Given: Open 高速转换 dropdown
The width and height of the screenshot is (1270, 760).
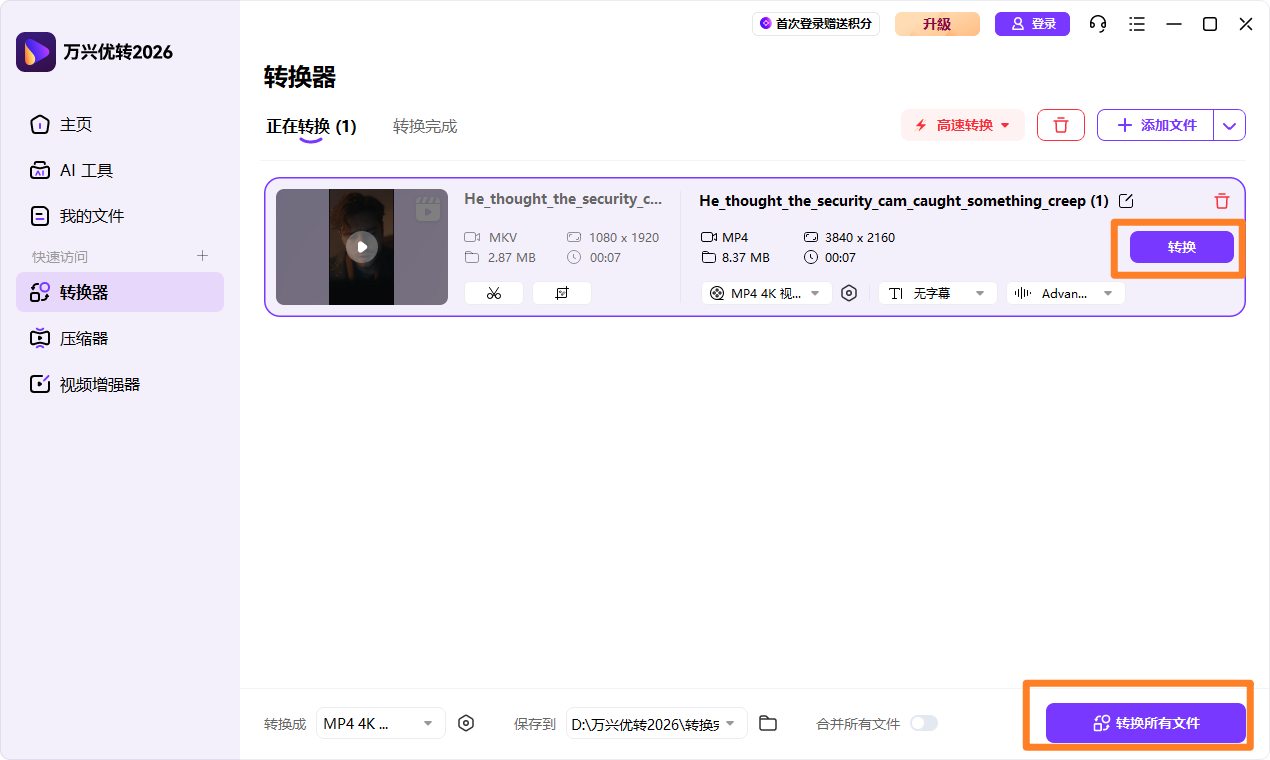Looking at the screenshot, I should coord(963,125).
